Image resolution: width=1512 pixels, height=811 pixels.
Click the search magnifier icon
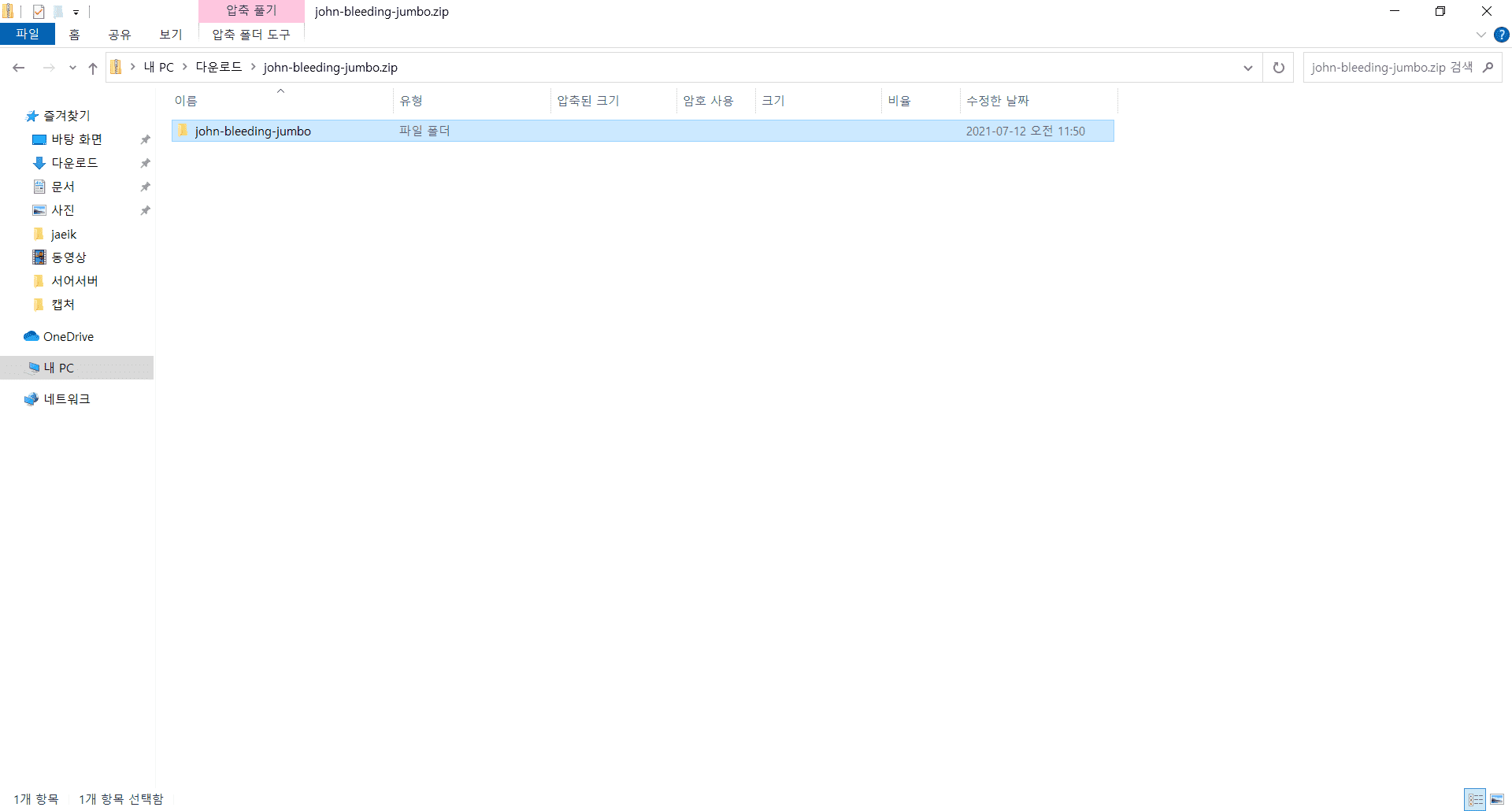1488,68
